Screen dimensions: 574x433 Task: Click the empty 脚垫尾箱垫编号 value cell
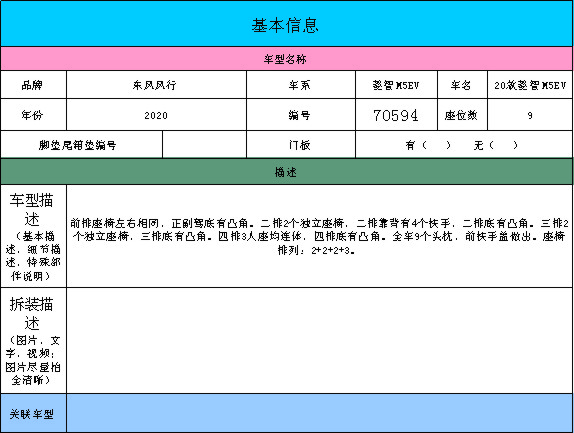tap(204, 145)
